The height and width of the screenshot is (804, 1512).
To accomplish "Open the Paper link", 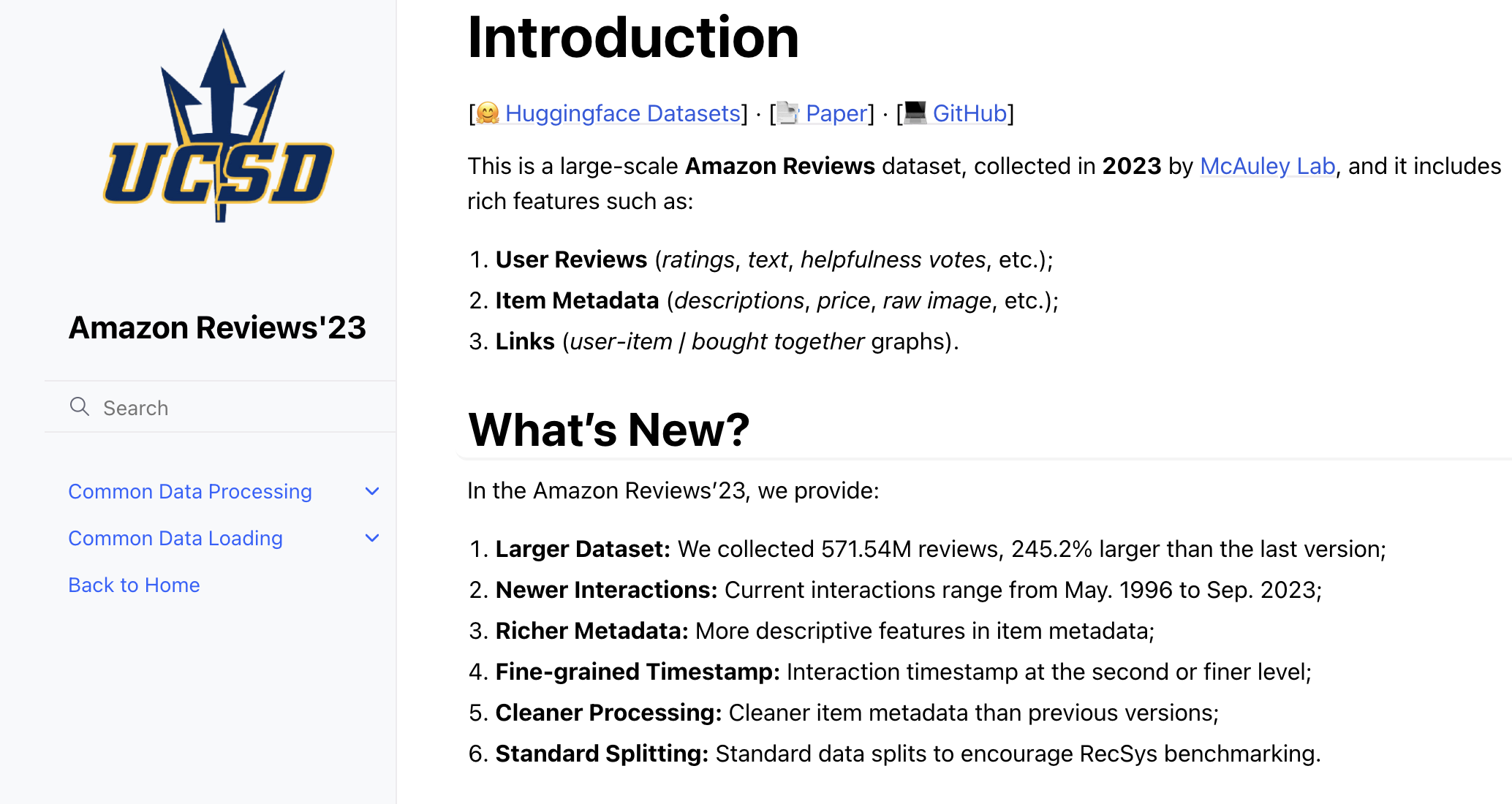I will 836,113.
